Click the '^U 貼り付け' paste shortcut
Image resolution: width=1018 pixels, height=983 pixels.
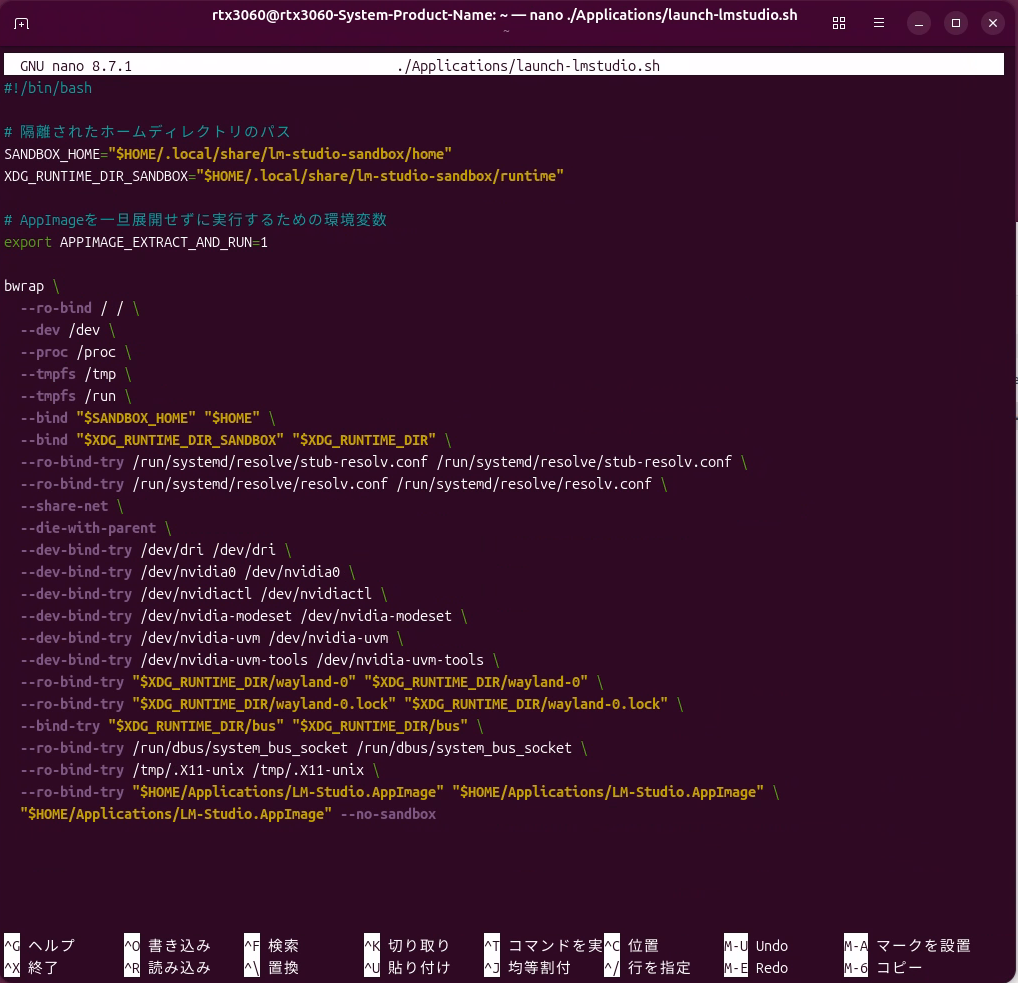(407, 968)
